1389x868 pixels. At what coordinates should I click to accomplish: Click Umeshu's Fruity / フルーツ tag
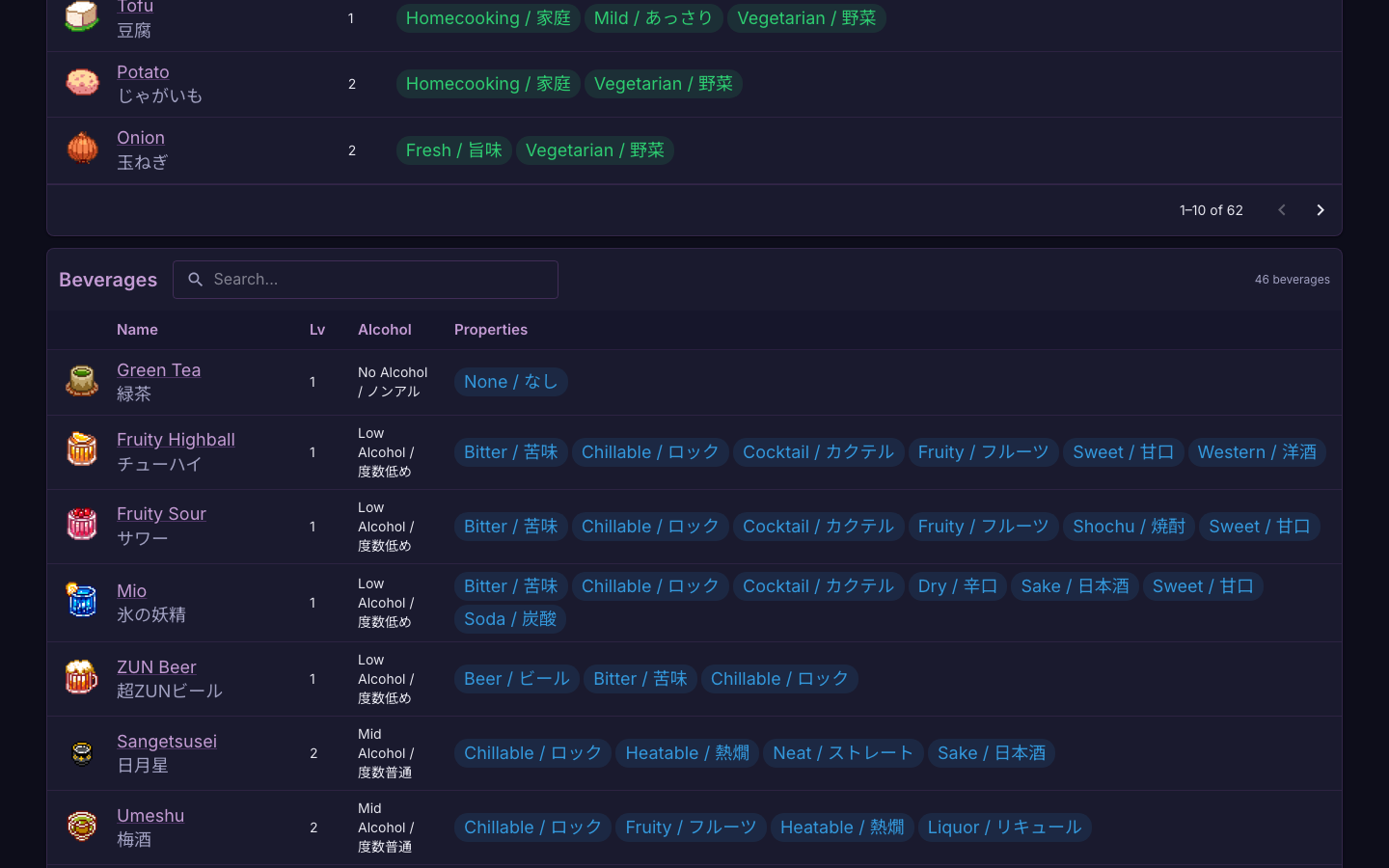[x=691, y=827]
